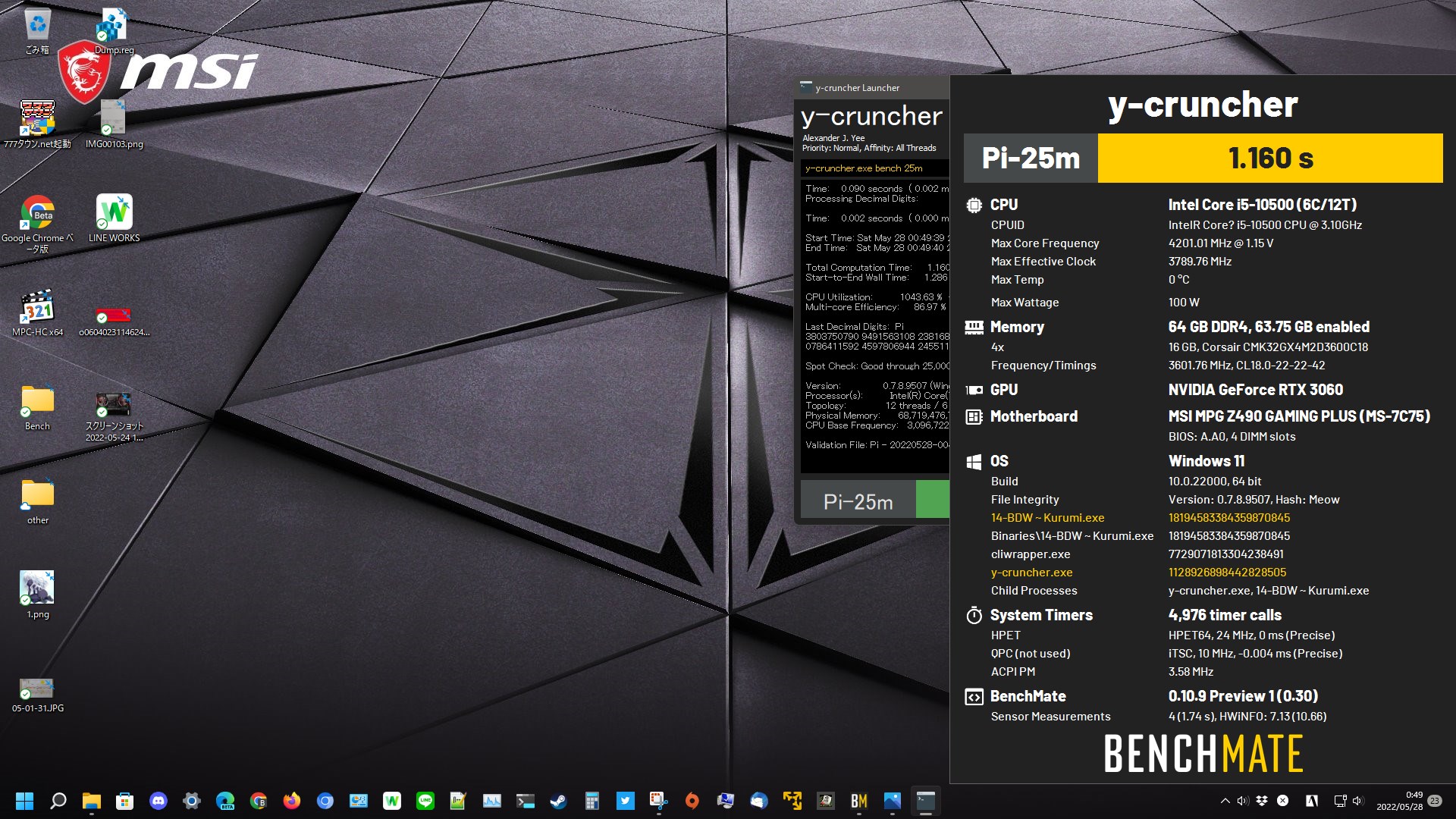1456x819 pixels.
Task: Open the Photos app taskbar icon
Action: 893,801
